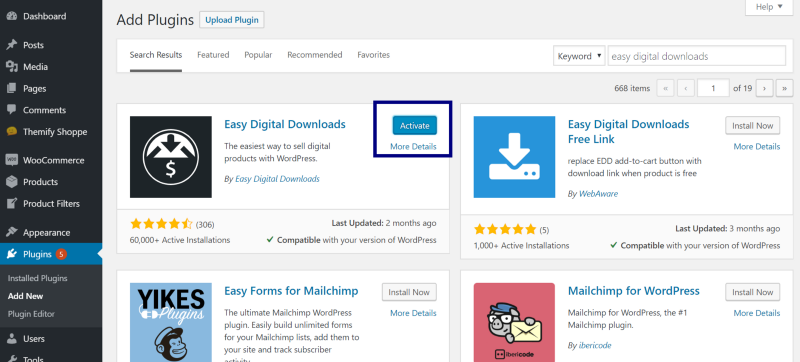Click the Upload Plugin button
The image size is (800, 362).
tap(232, 20)
